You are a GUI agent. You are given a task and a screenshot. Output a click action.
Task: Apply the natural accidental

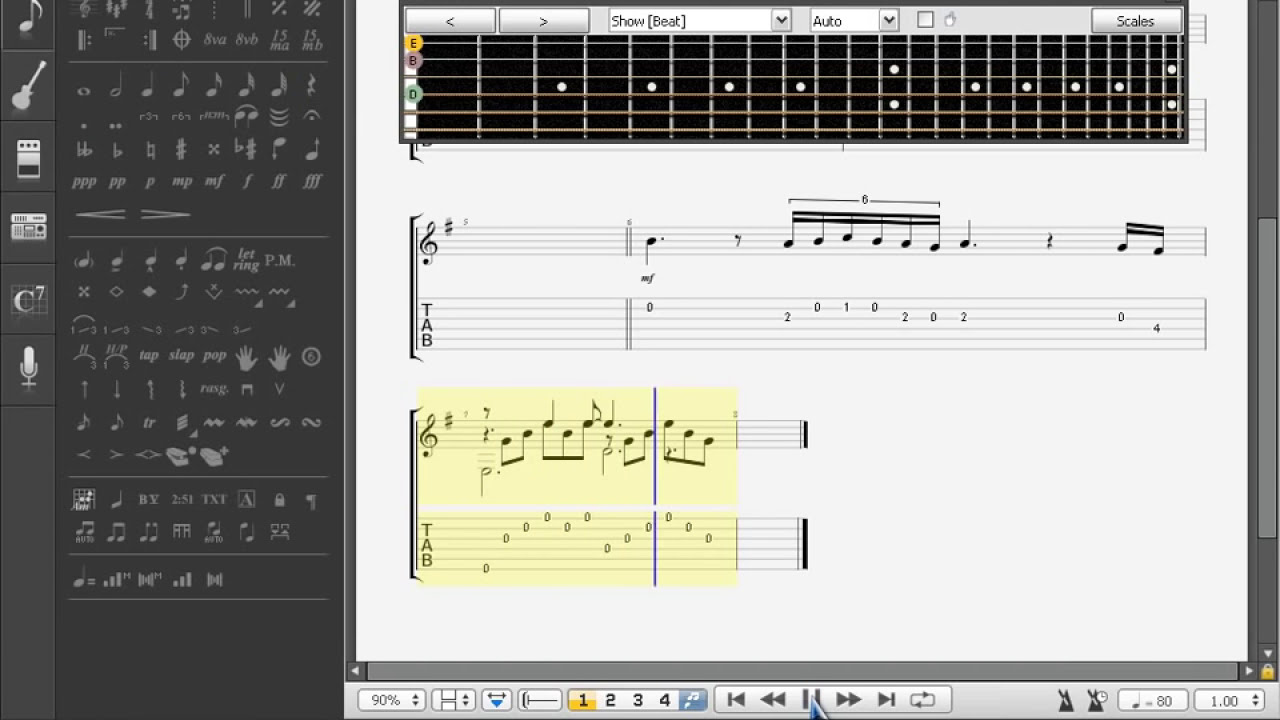pyautogui.click(x=149, y=150)
